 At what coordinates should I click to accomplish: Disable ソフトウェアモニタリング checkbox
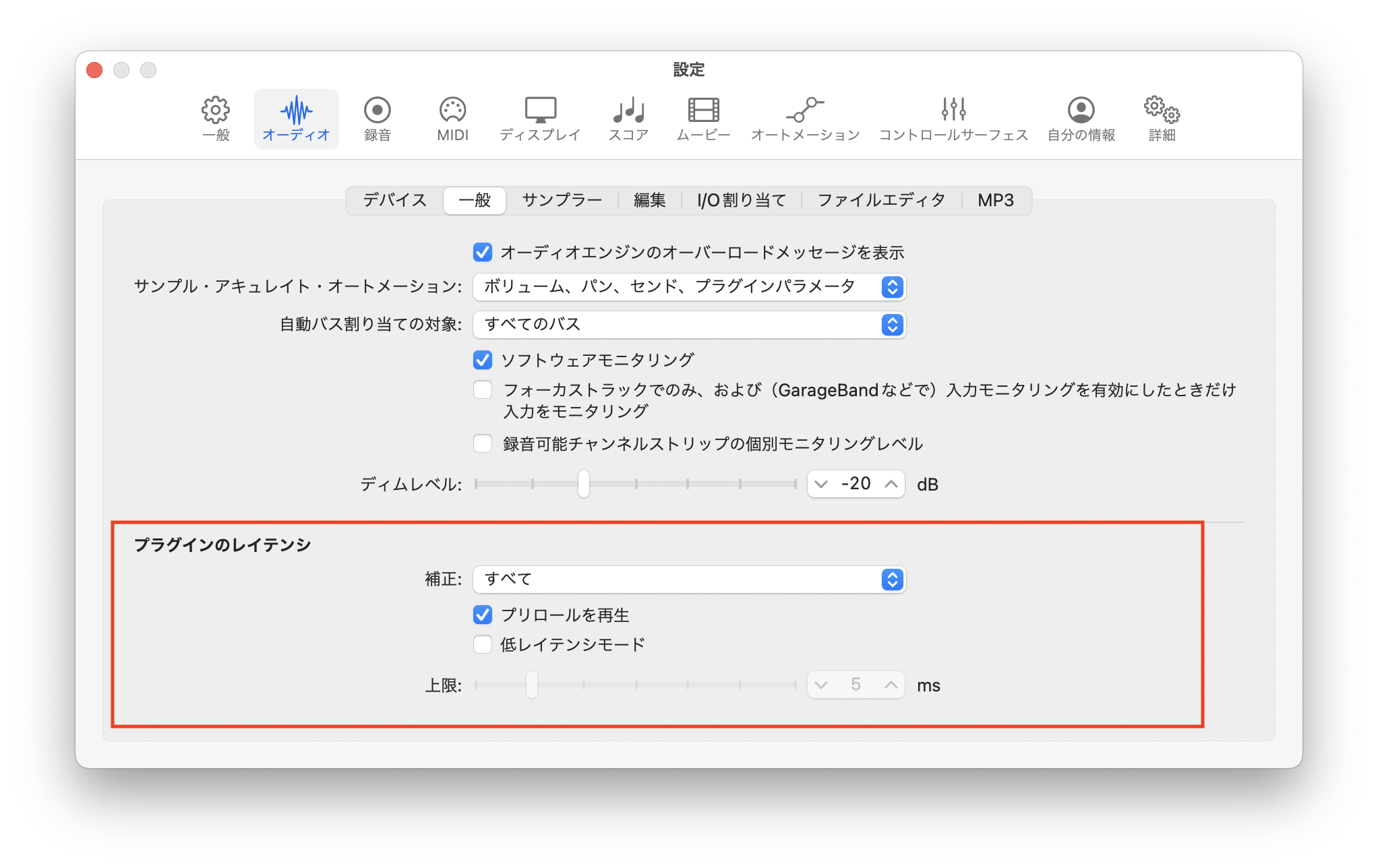click(483, 360)
